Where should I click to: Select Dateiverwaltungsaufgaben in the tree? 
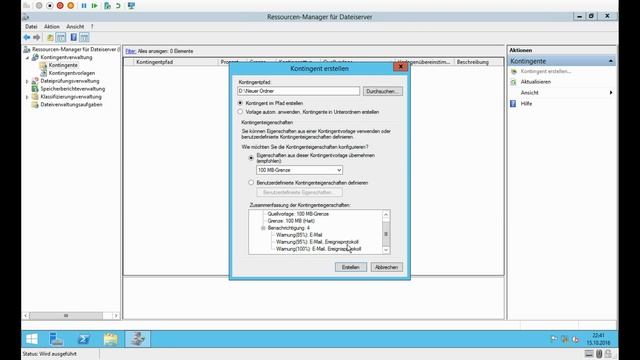71,105
